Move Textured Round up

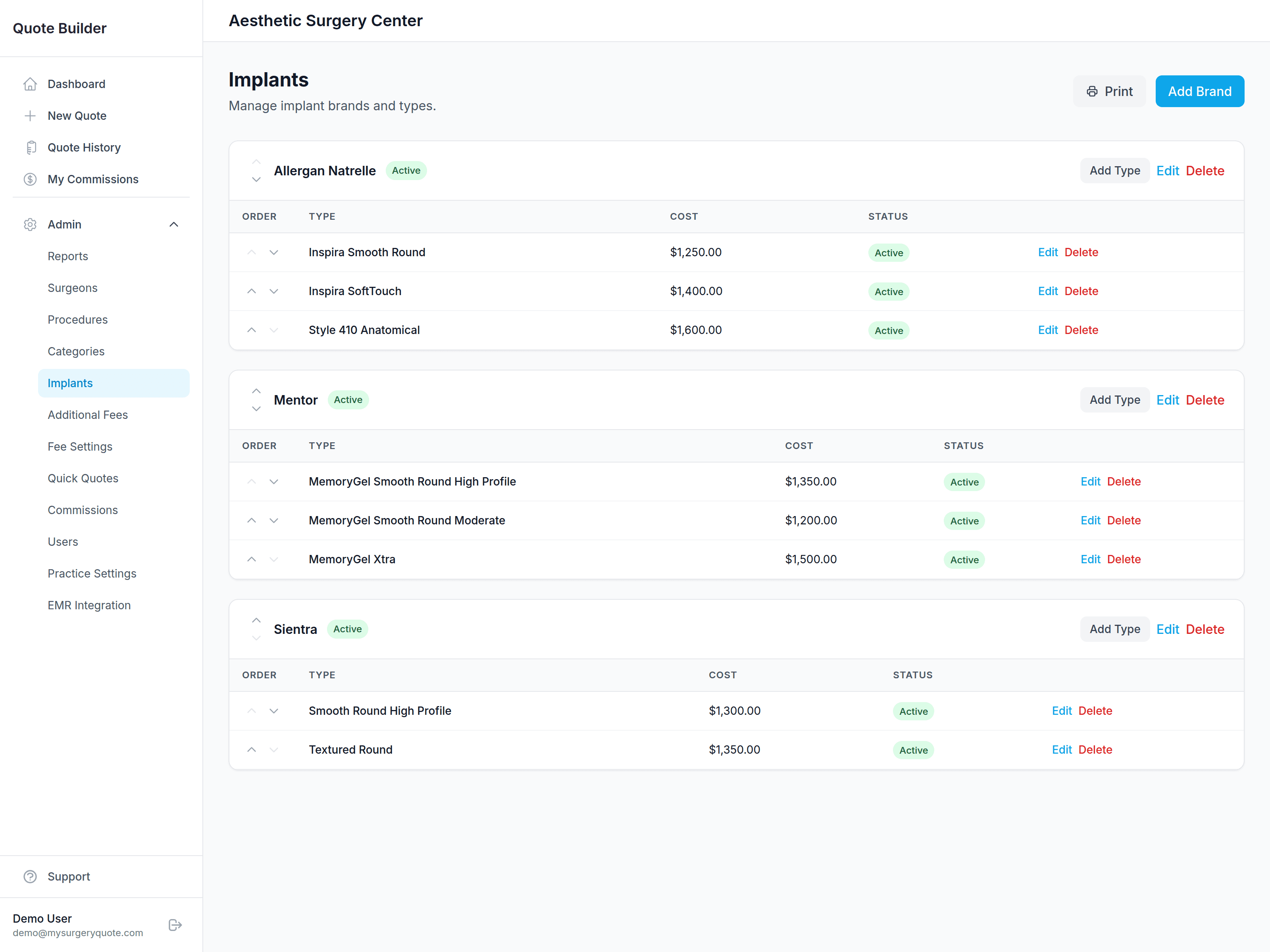click(x=252, y=750)
